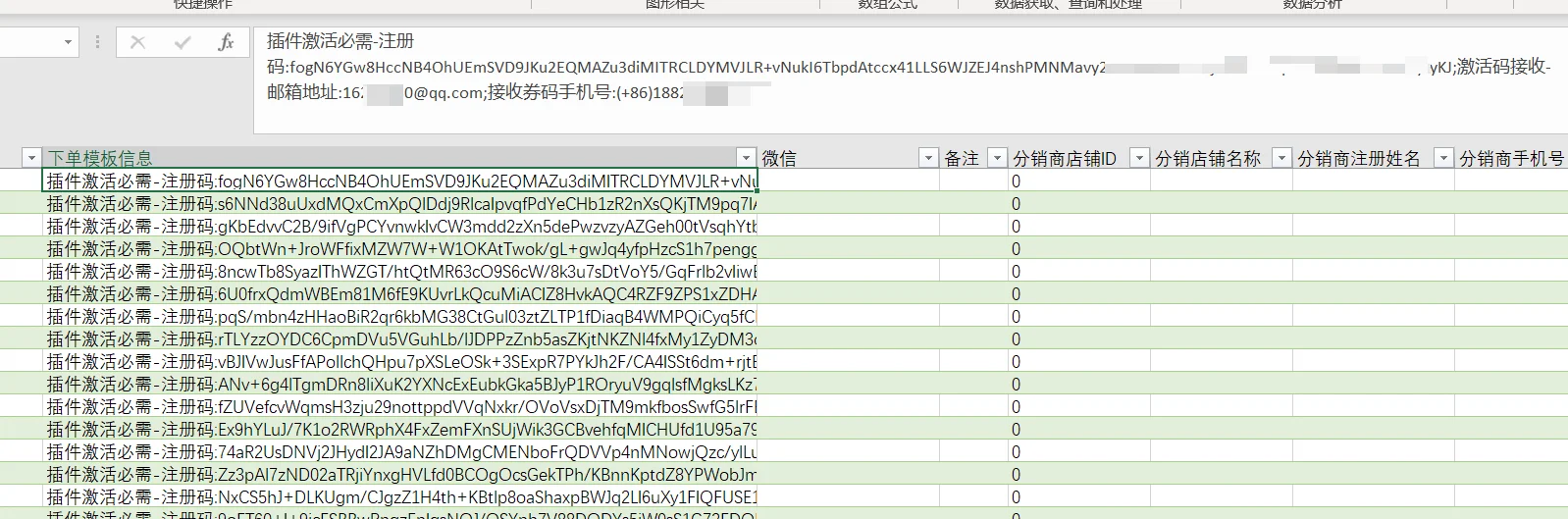Select the cell with code starting Zz3pAl7zND02
Viewport: 1568px width, 519px height.
pos(400,474)
